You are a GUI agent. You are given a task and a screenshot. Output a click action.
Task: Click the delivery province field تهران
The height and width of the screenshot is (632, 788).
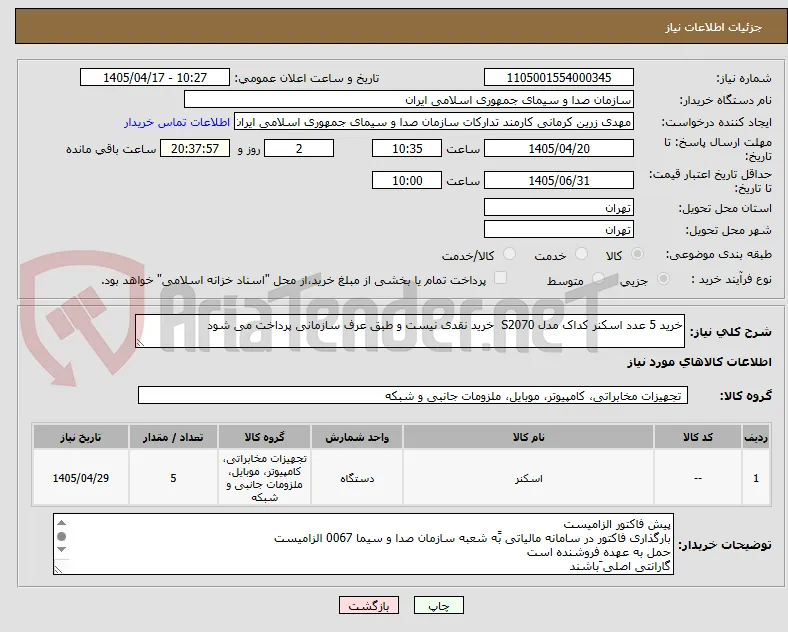point(558,207)
